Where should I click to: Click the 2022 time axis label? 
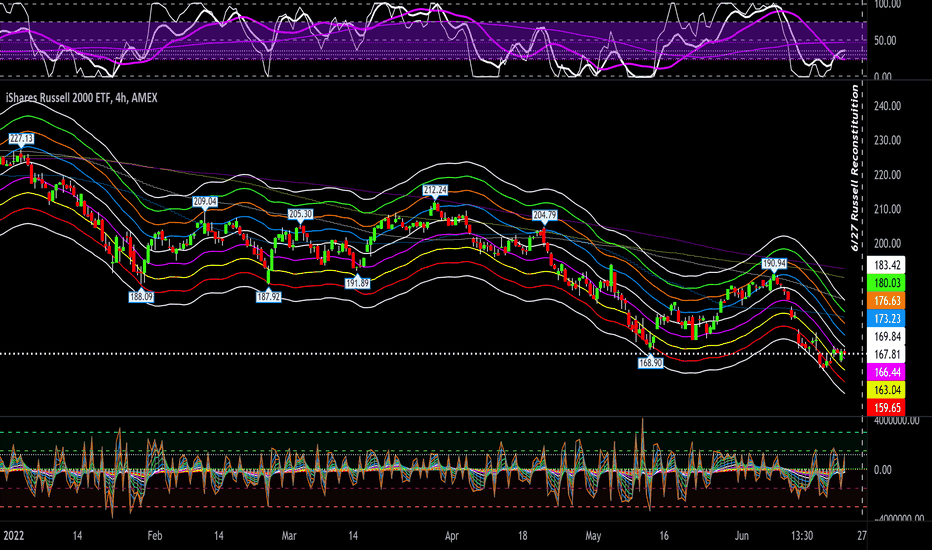point(14,536)
